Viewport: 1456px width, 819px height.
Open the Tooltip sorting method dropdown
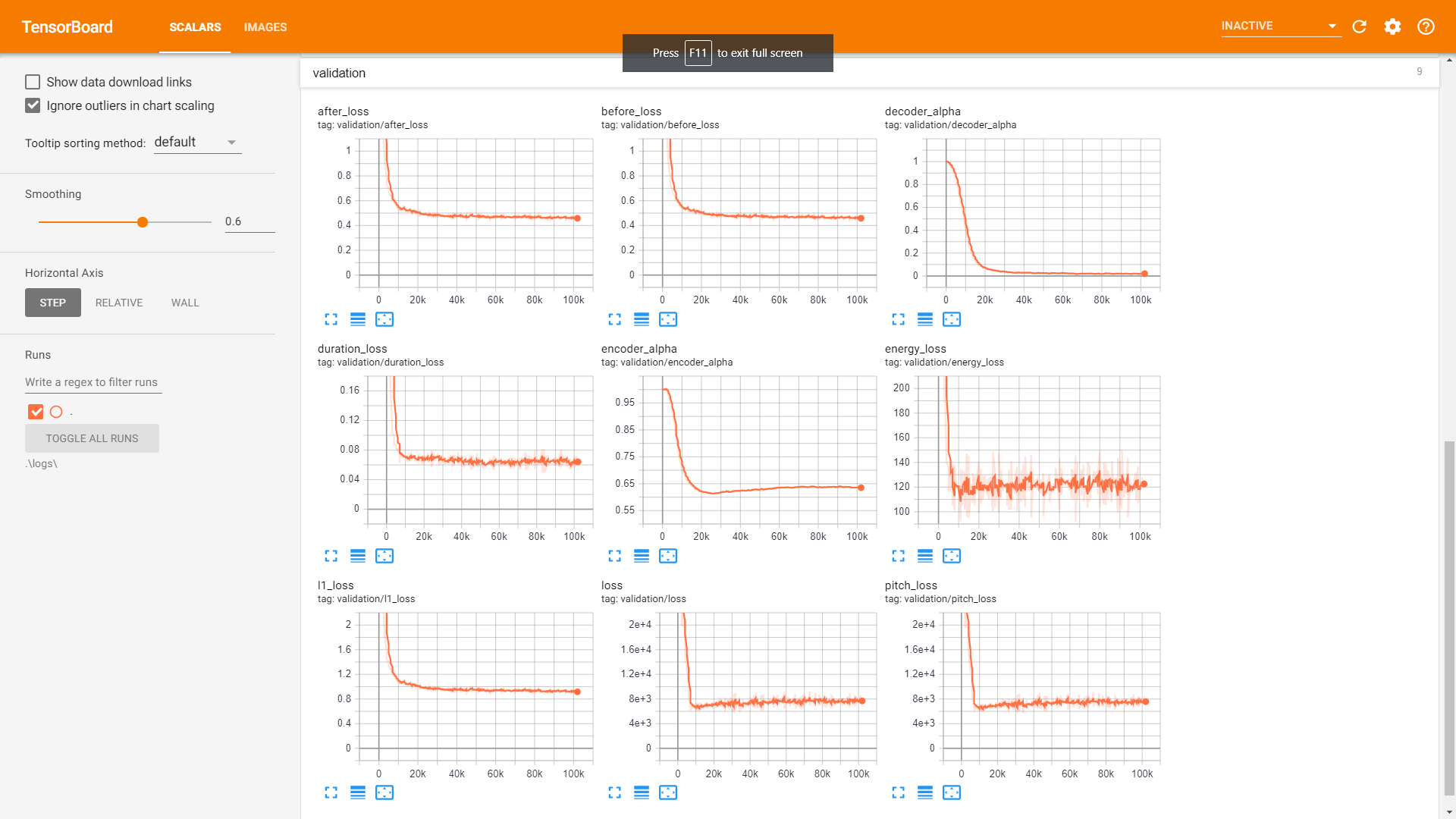pos(197,143)
